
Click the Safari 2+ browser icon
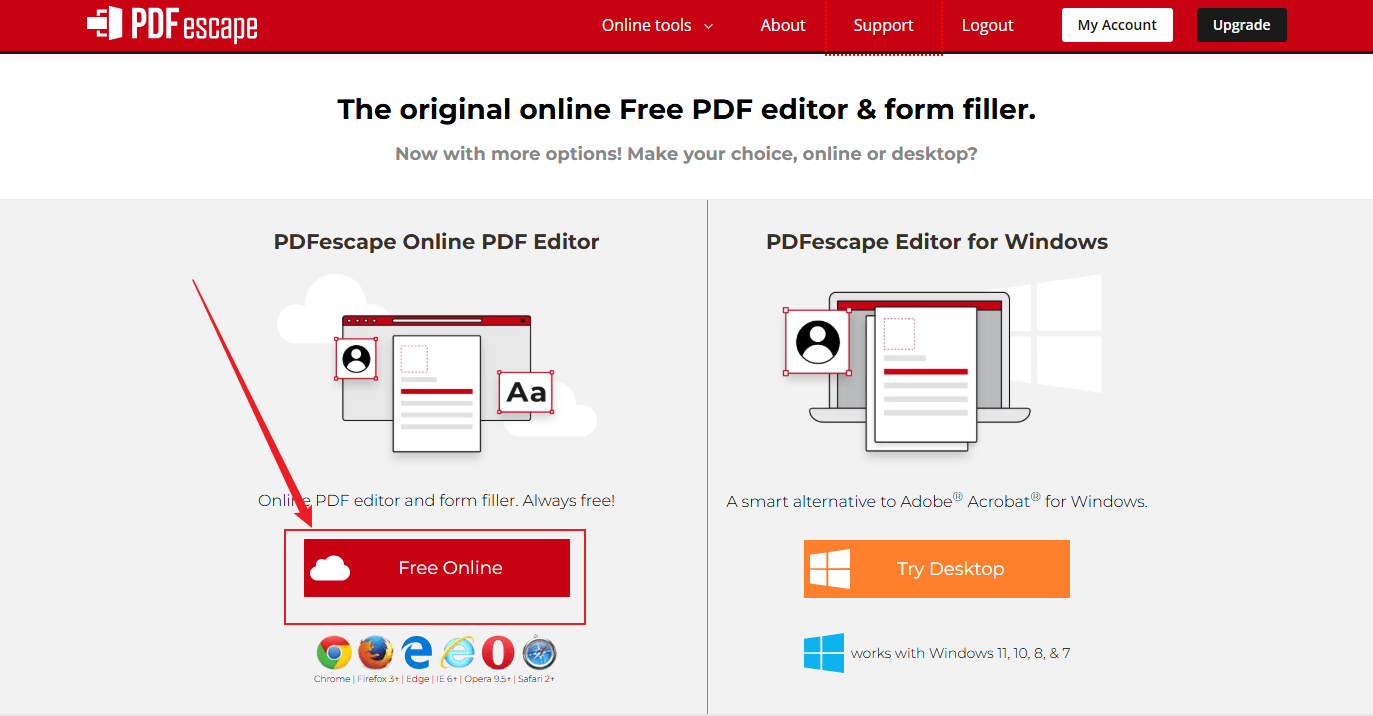point(538,652)
